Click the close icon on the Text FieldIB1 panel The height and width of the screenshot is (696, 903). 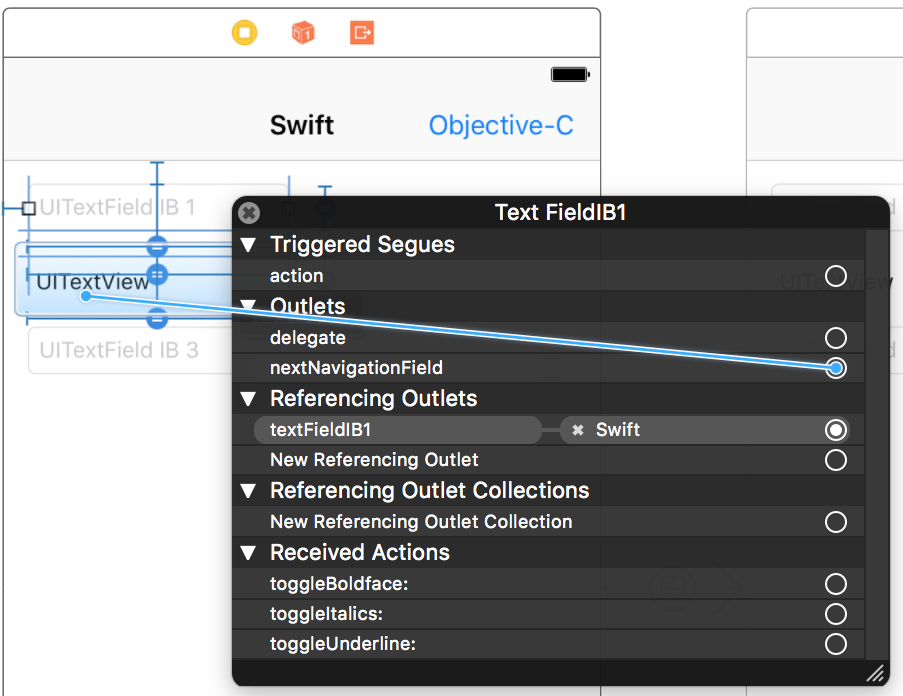pyautogui.click(x=247, y=212)
